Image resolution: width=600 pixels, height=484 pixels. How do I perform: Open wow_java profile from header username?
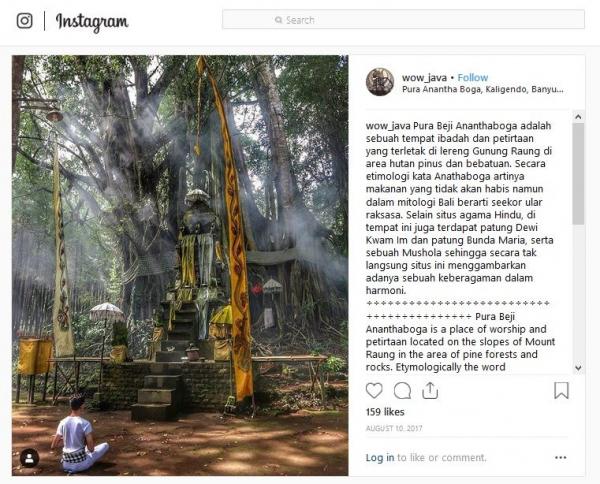tap(424, 77)
